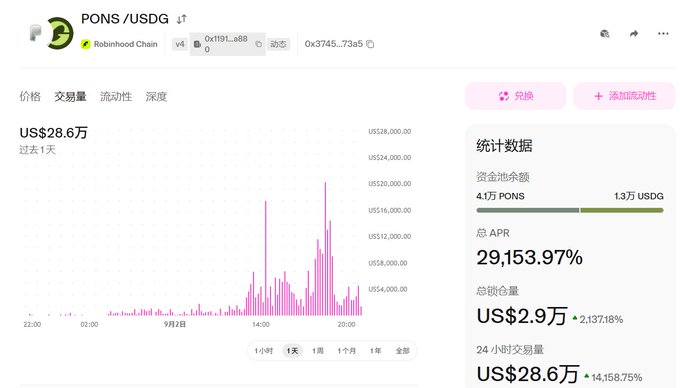Click the pool balance bar PONS segment
Screen dimensions: 680x388
pyautogui.click(x=527, y=210)
